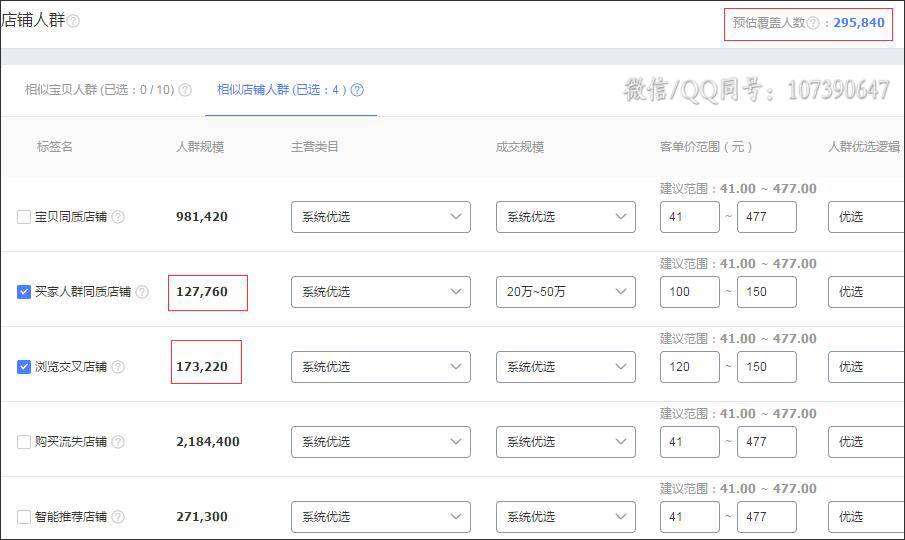Image resolution: width=905 pixels, height=540 pixels.
Task: Check the 宝贝同质店铺 checkbox
Action: pyautogui.click(x=24, y=217)
